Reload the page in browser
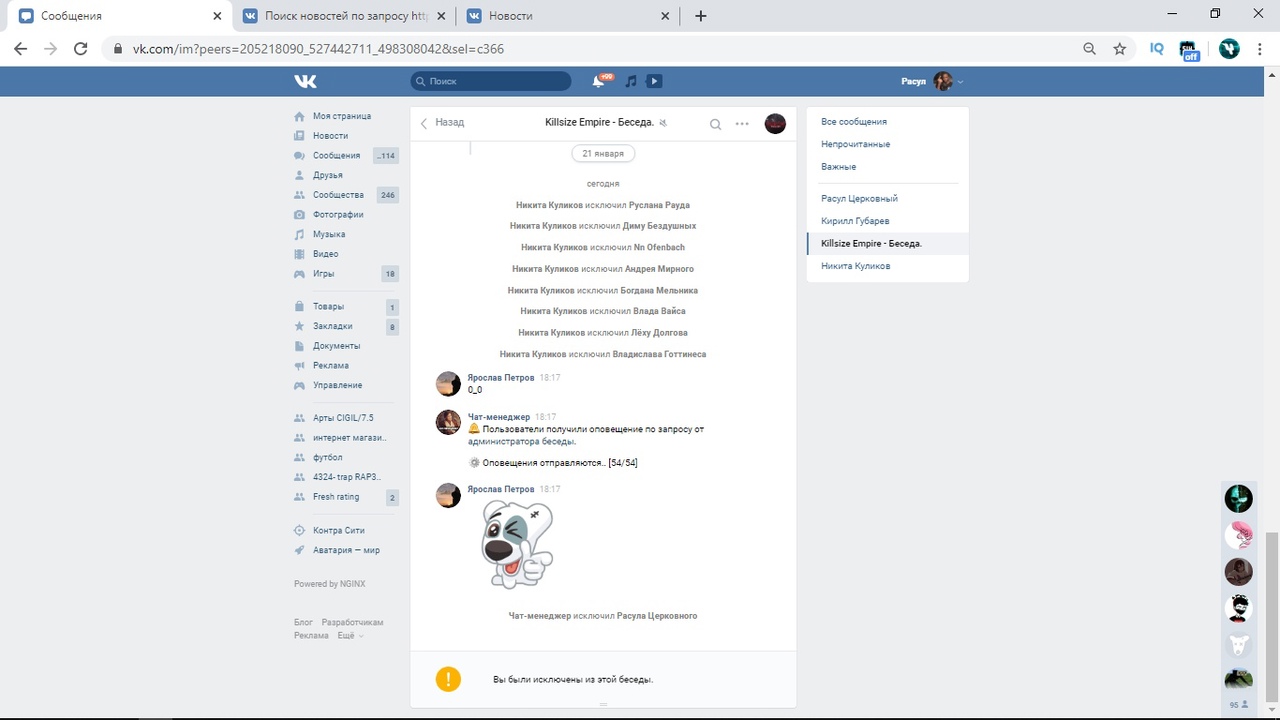Viewport: 1280px width, 720px height. [82, 48]
